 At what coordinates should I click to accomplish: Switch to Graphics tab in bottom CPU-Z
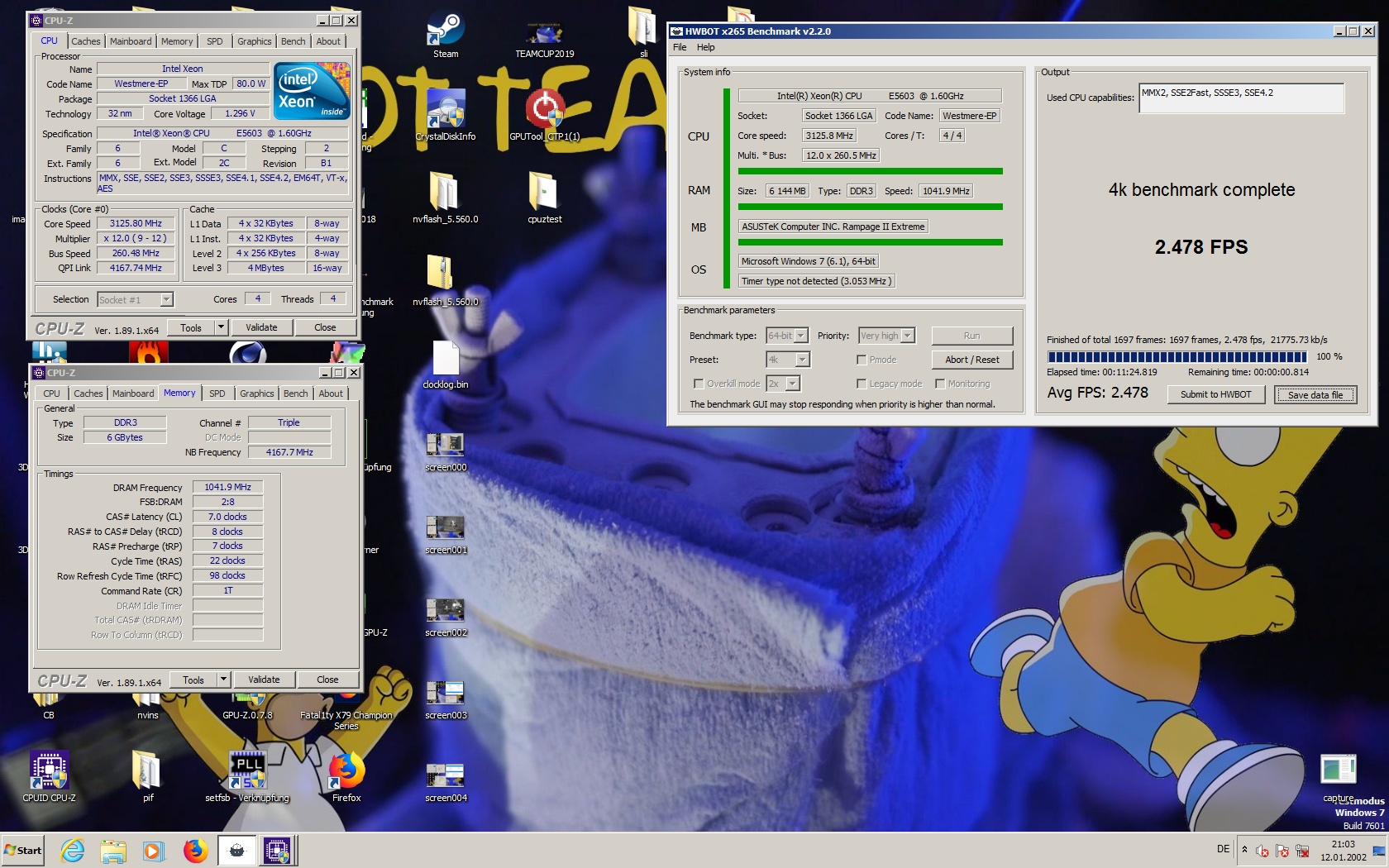coord(256,393)
